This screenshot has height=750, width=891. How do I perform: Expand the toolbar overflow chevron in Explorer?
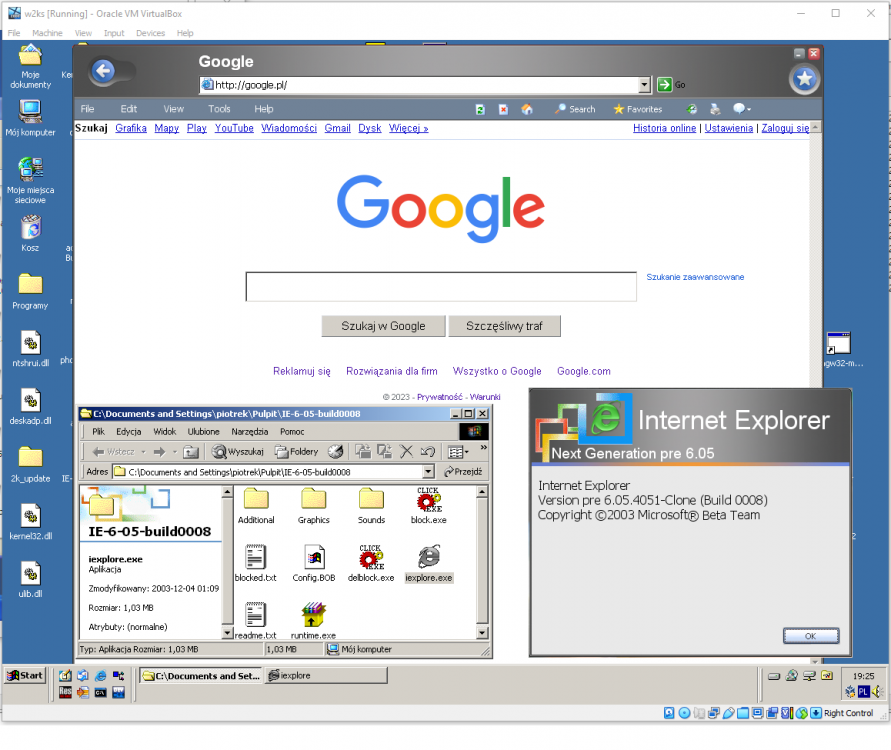[x=484, y=448]
